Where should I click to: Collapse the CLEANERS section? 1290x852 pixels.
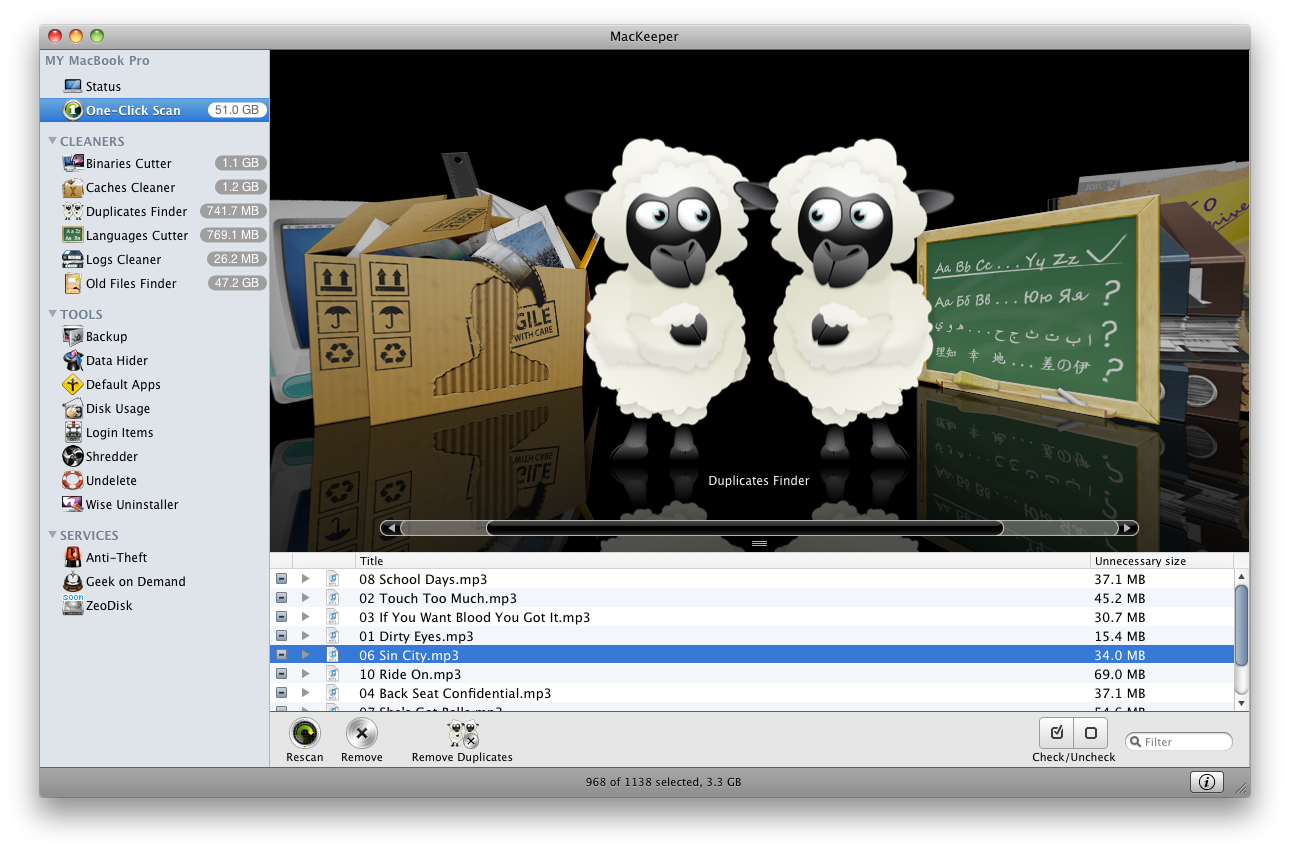(x=53, y=141)
